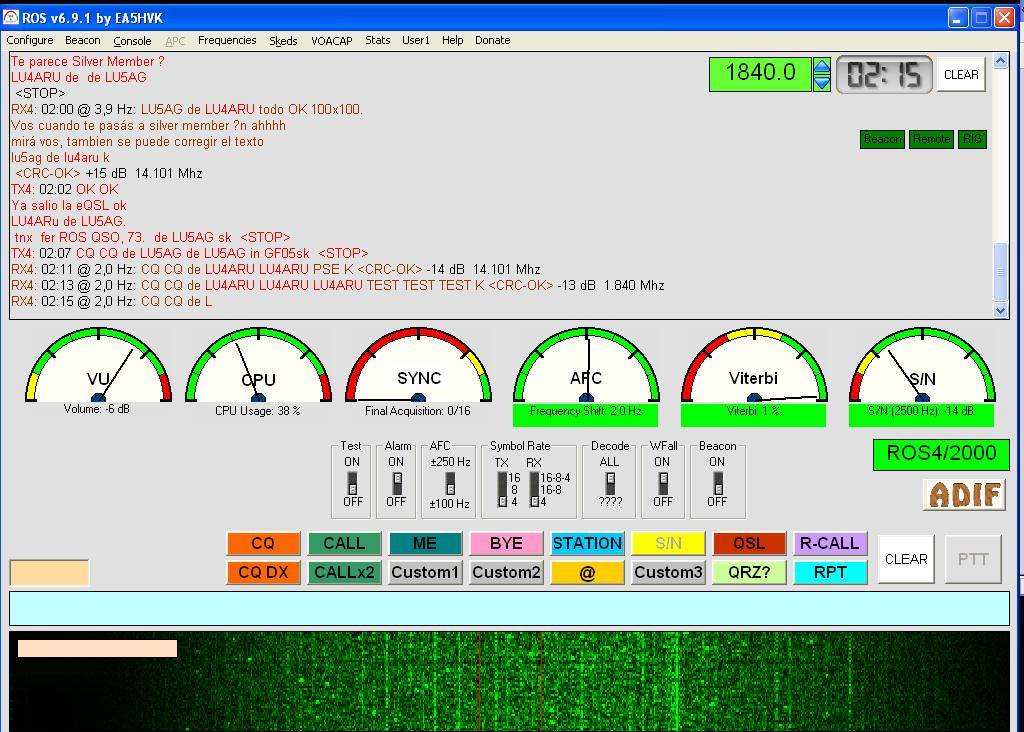The width and height of the screenshot is (1024, 732).
Task: Toggle the Decode ALL switch
Action: tap(610, 483)
